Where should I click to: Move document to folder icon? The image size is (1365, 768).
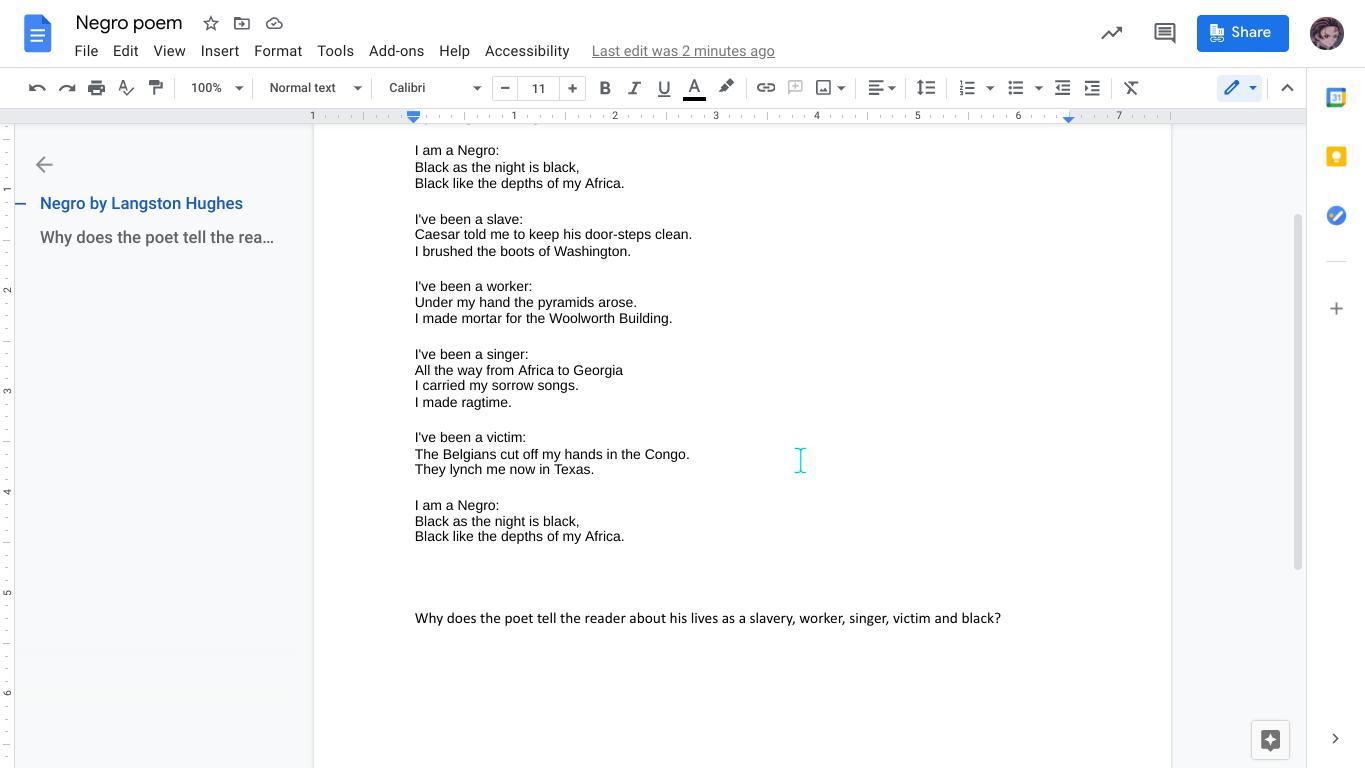coord(242,23)
